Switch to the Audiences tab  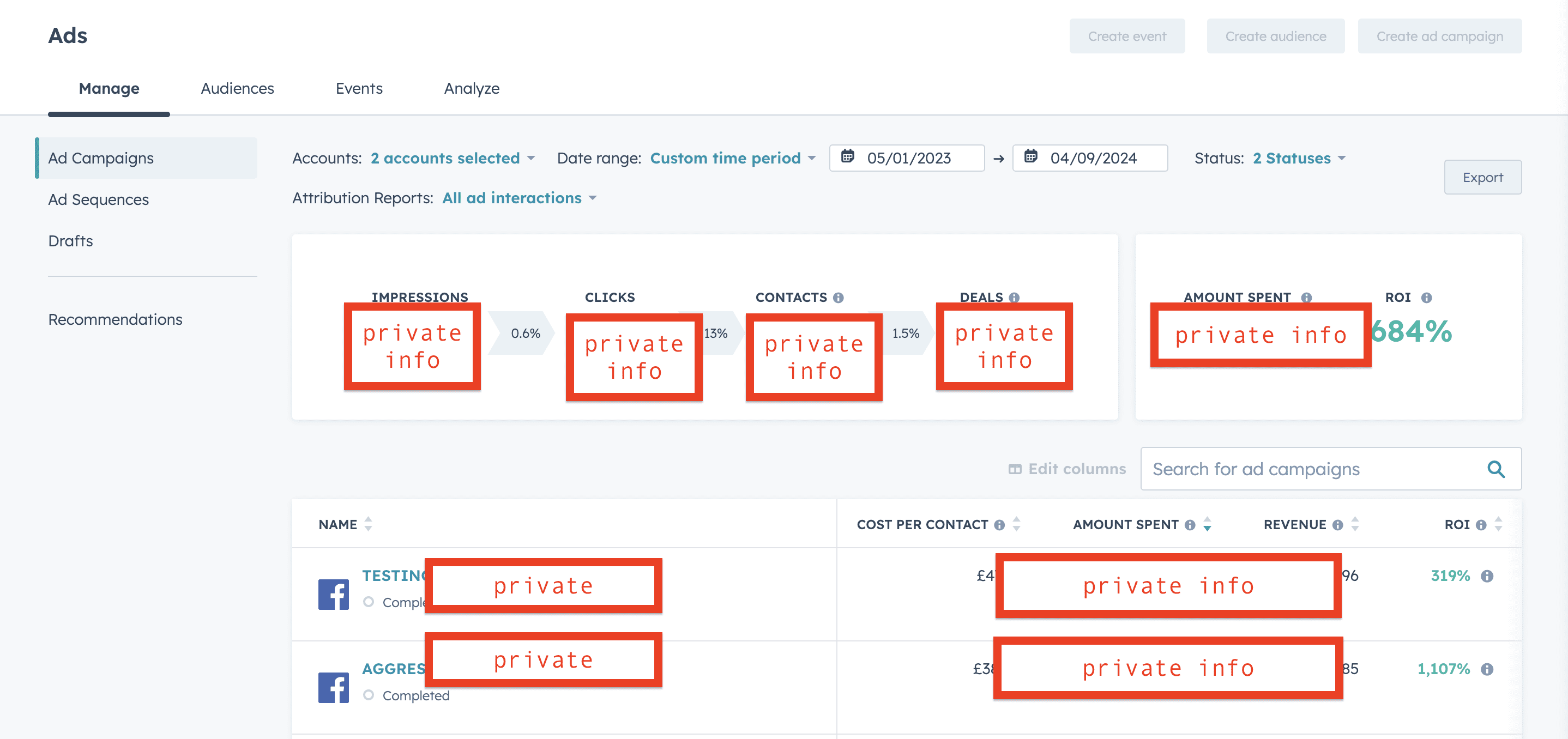pyautogui.click(x=237, y=88)
